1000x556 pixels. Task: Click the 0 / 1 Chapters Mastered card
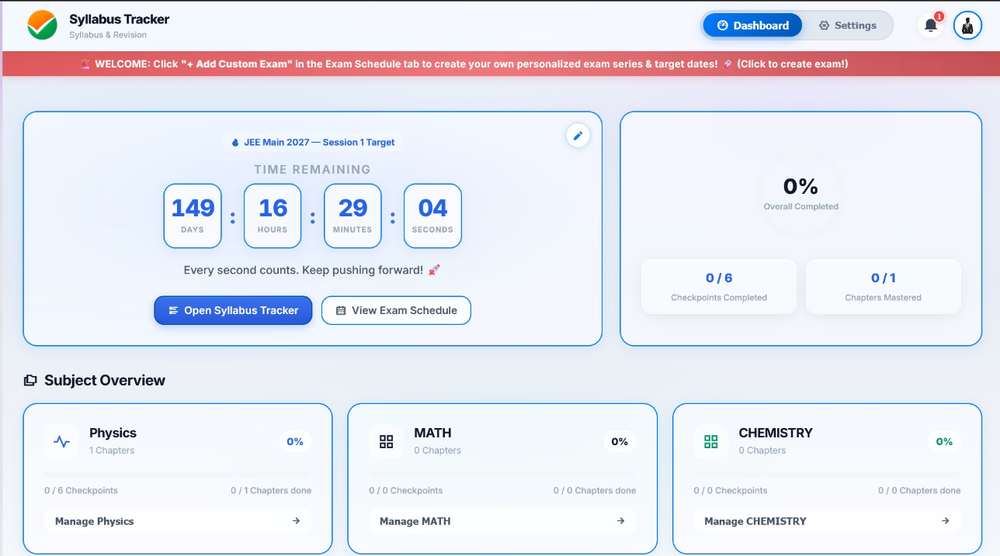click(x=883, y=286)
